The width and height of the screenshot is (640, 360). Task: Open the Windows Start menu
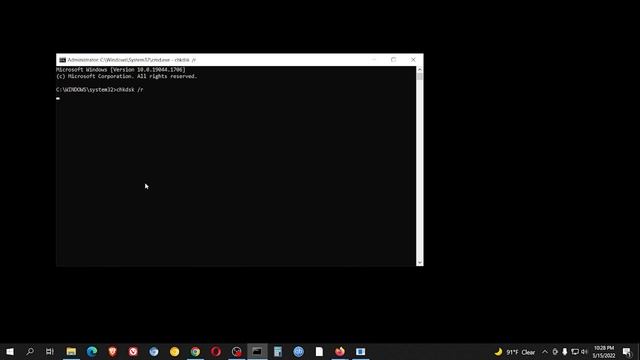(x=10, y=351)
